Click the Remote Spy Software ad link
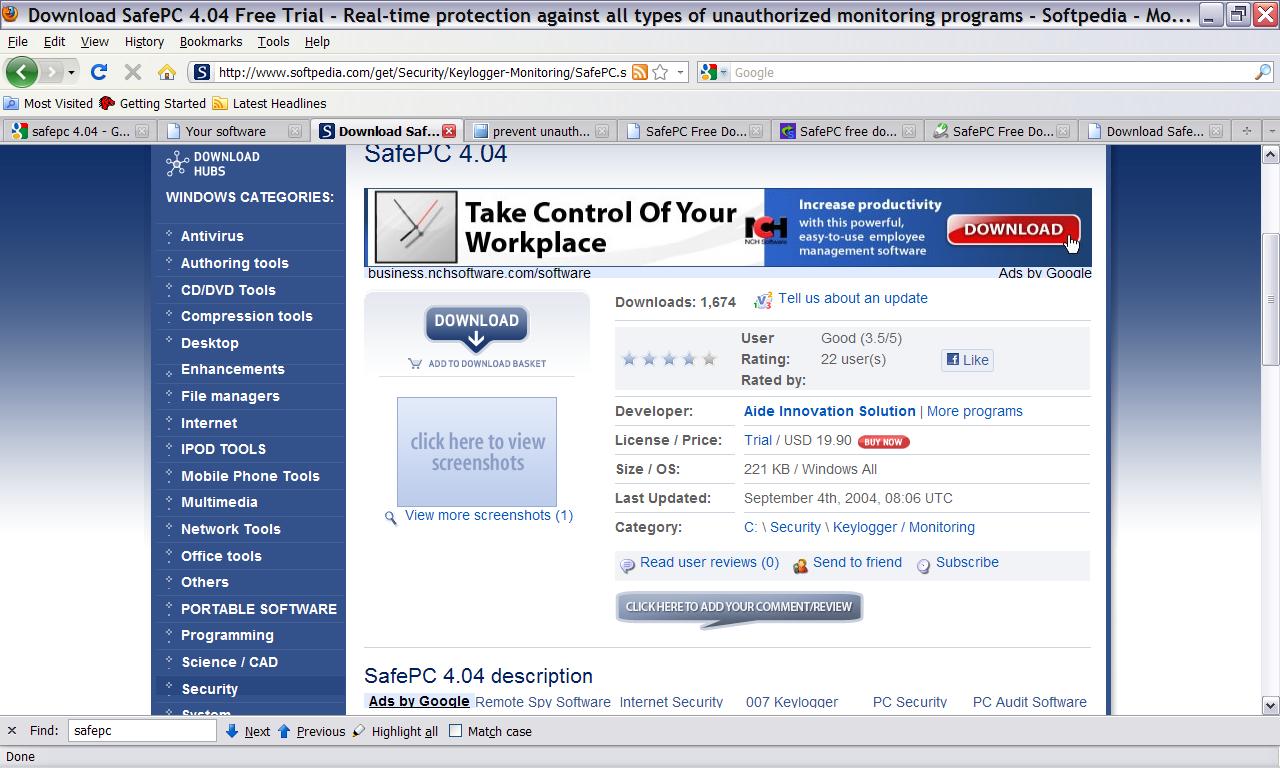The image size is (1280, 768). tap(543, 702)
